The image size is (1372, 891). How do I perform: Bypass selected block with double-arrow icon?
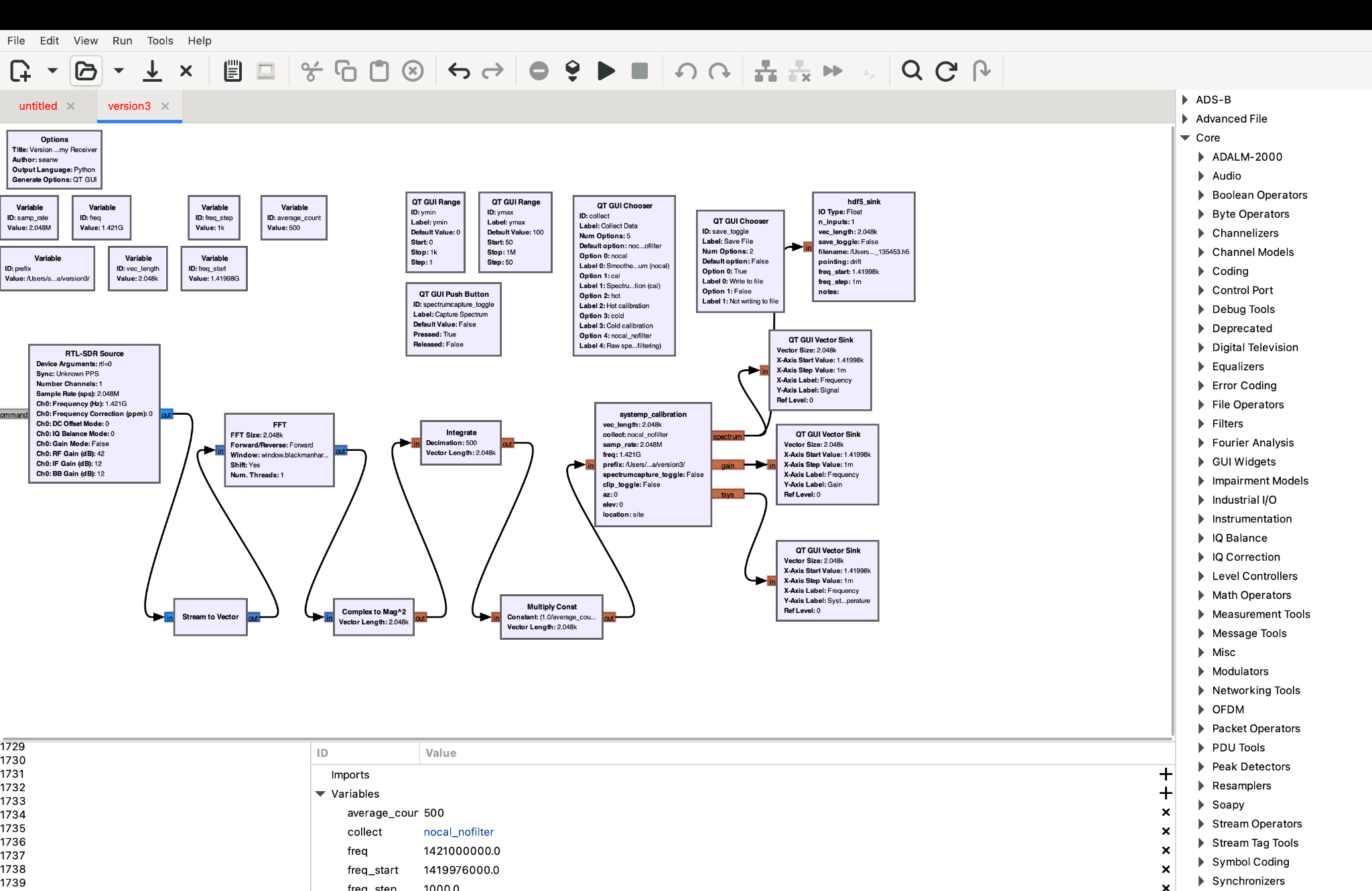pos(833,70)
